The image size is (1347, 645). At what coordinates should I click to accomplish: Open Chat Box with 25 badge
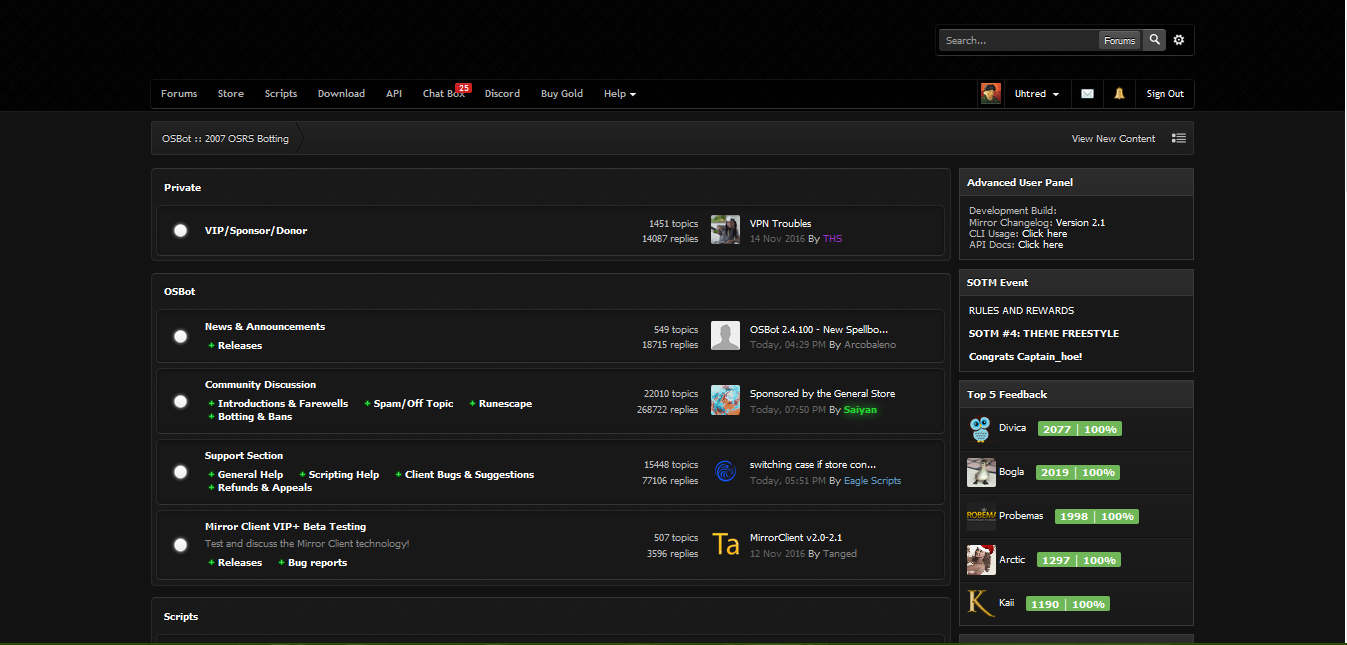443,94
